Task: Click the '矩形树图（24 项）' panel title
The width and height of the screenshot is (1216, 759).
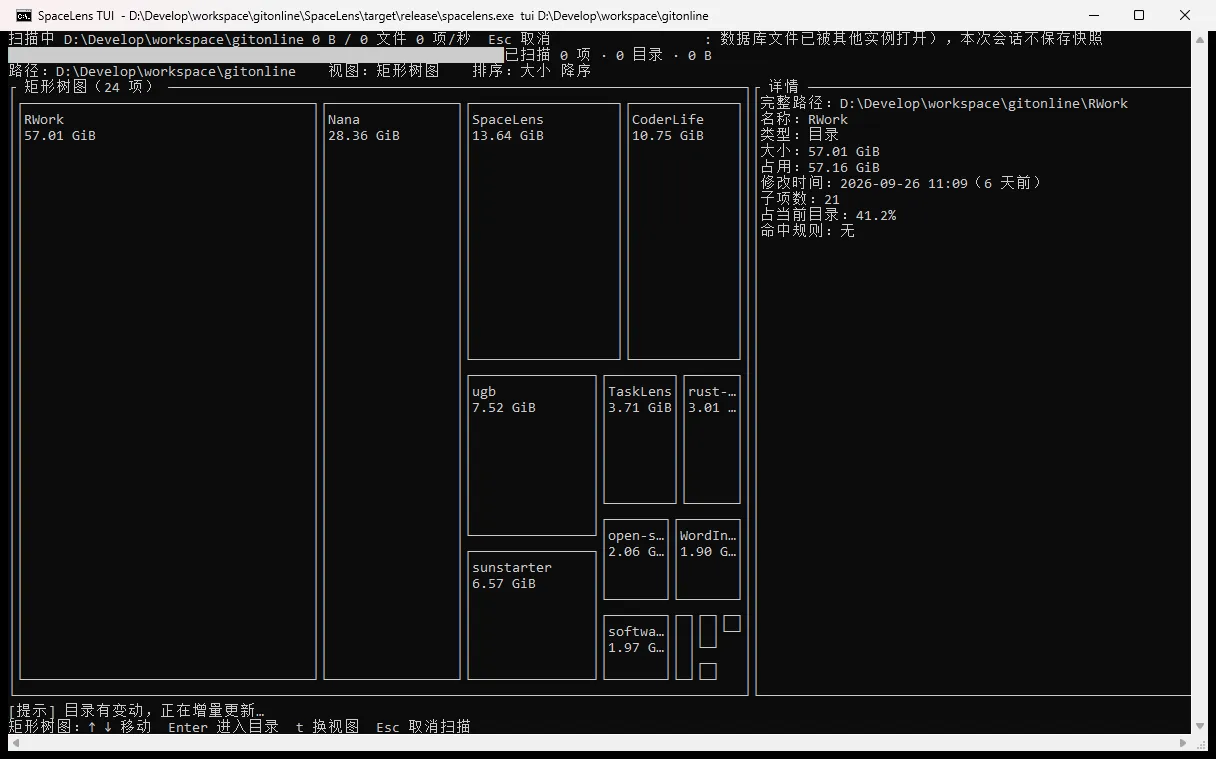Action: pyautogui.click(x=90, y=87)
